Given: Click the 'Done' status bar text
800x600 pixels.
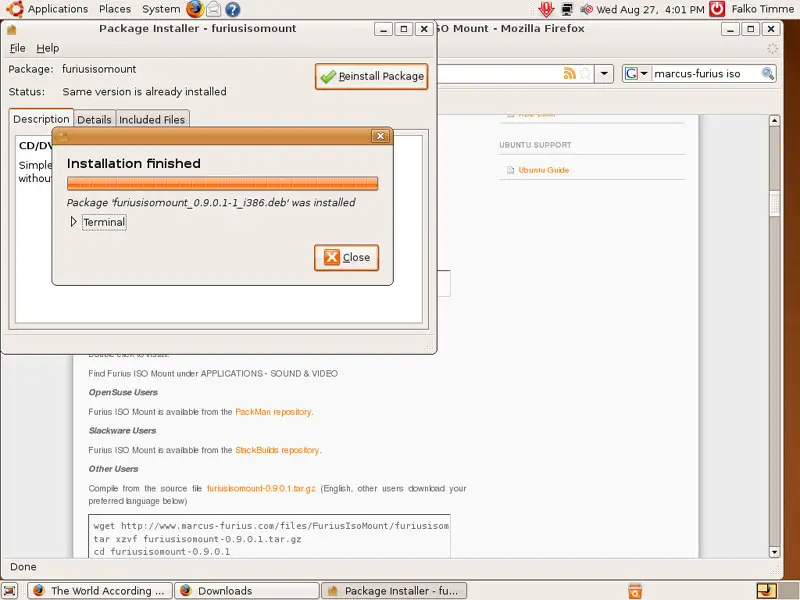Looking at the screenshot, I should (23, 567).
